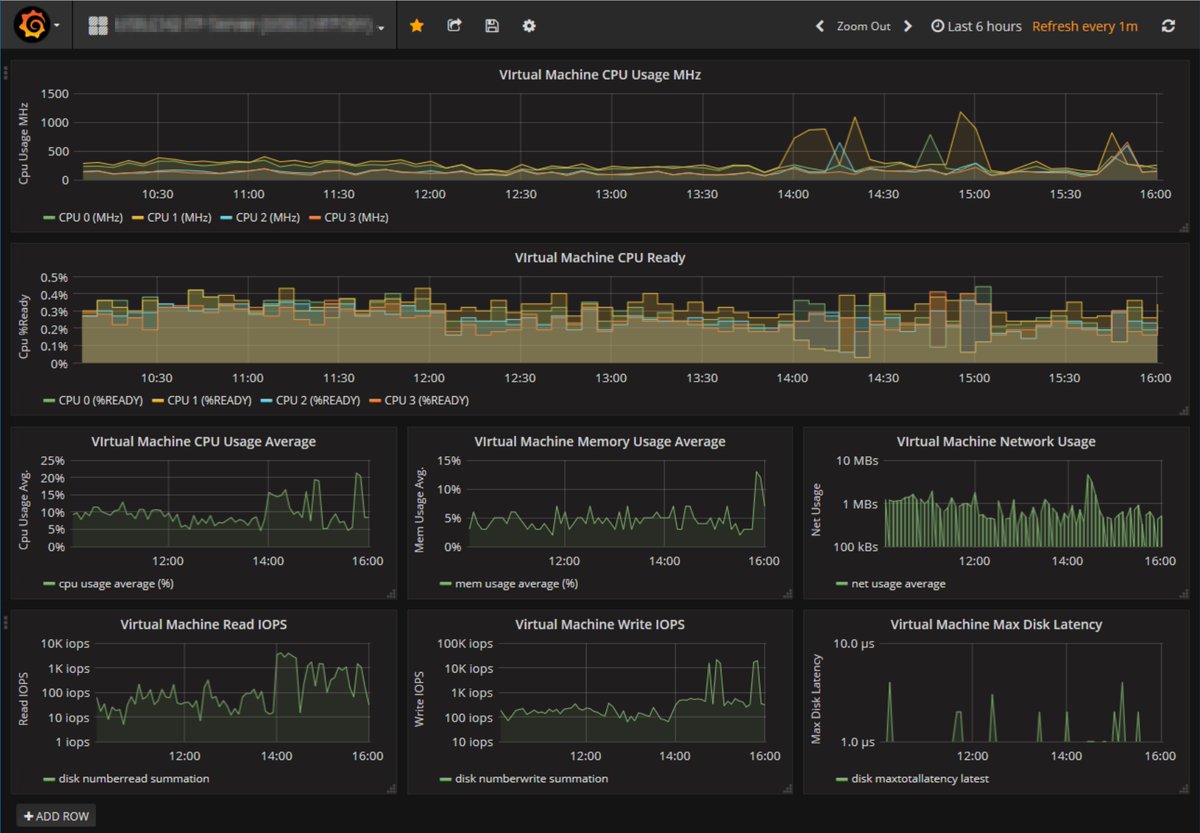Image resolution: width=1200 pixels, height=833 pixels.
Task: Change the Refresh every 1m interval
Action: click(x=1085, y=25)
